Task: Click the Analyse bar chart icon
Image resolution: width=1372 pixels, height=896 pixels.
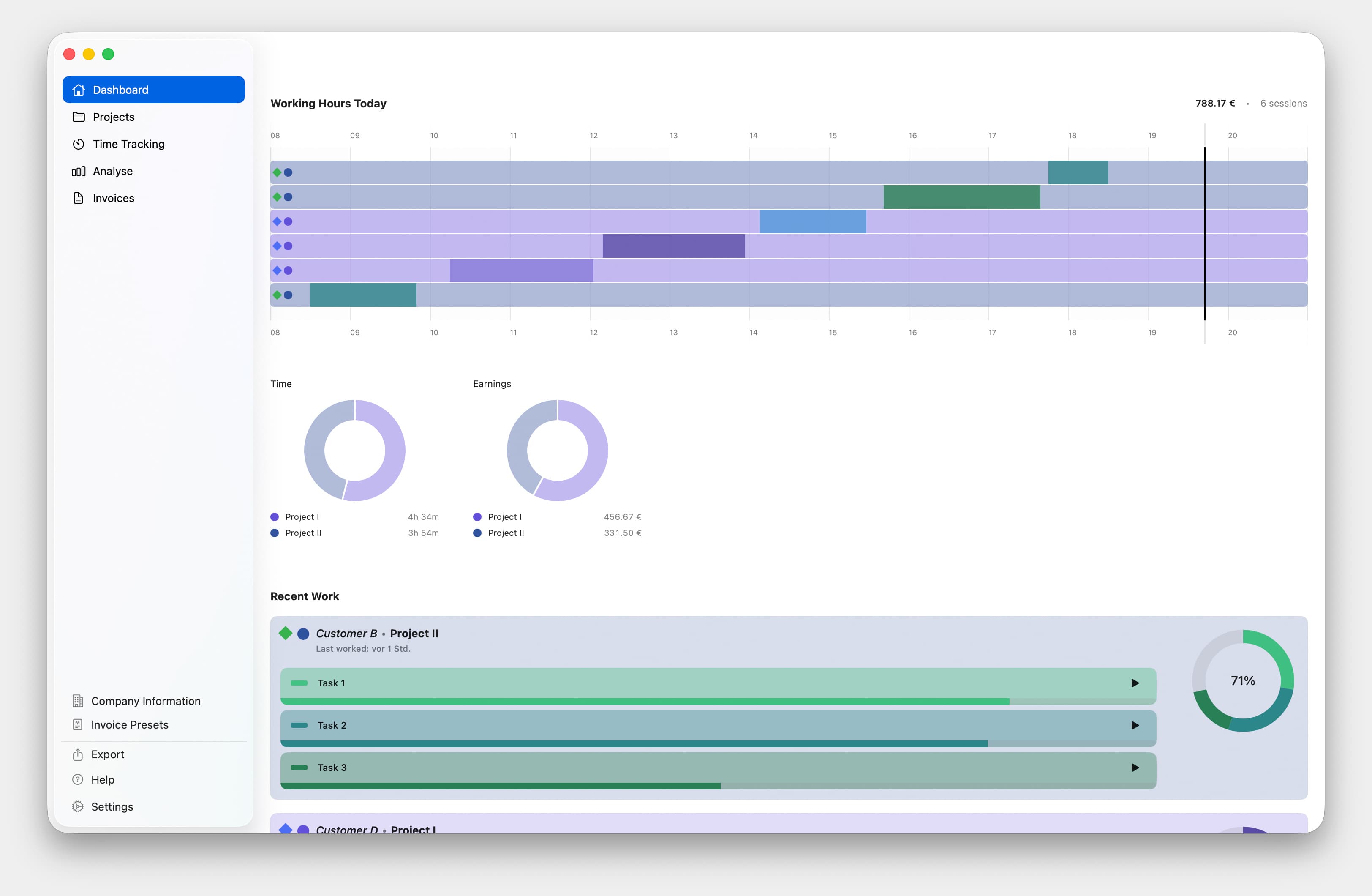Action: (x=79, y=171)
